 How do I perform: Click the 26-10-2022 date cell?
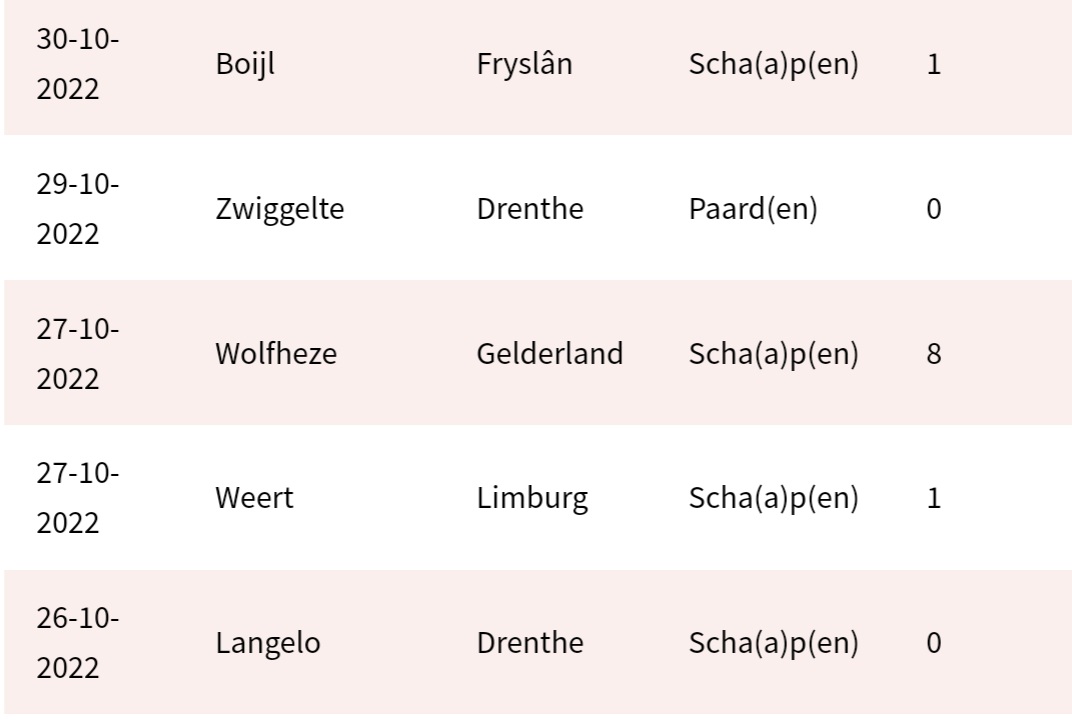coord(76,643)
